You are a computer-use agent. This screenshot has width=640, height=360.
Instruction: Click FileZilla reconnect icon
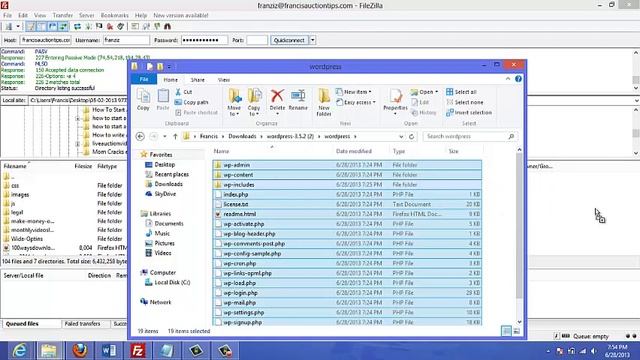click(x=120, y=27)
